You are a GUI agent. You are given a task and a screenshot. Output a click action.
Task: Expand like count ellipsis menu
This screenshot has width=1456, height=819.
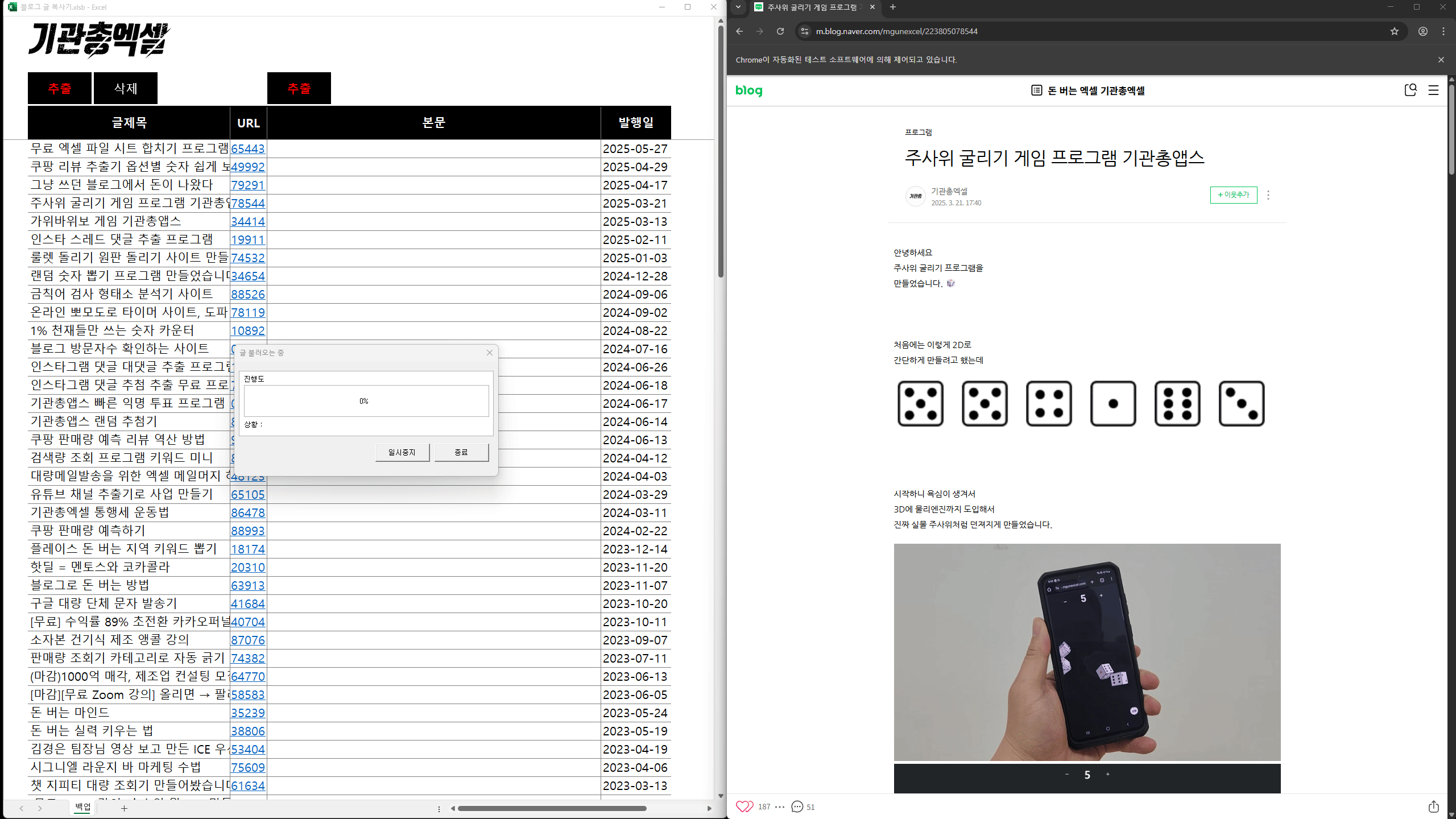tap(780, 806)
